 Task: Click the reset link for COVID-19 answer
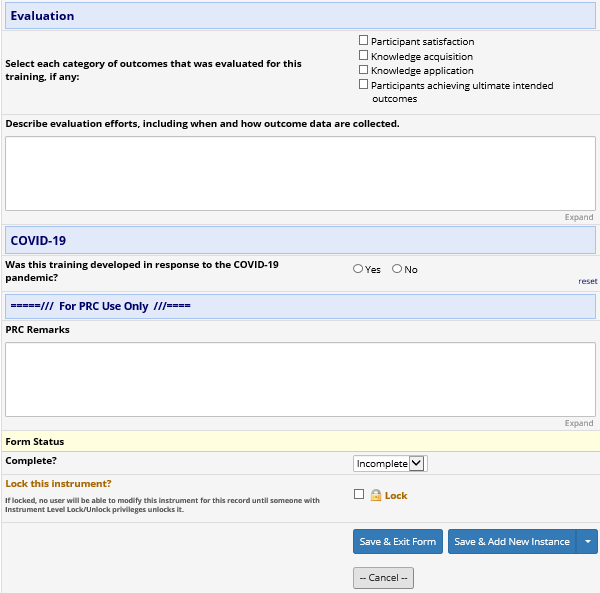[588, 281]
